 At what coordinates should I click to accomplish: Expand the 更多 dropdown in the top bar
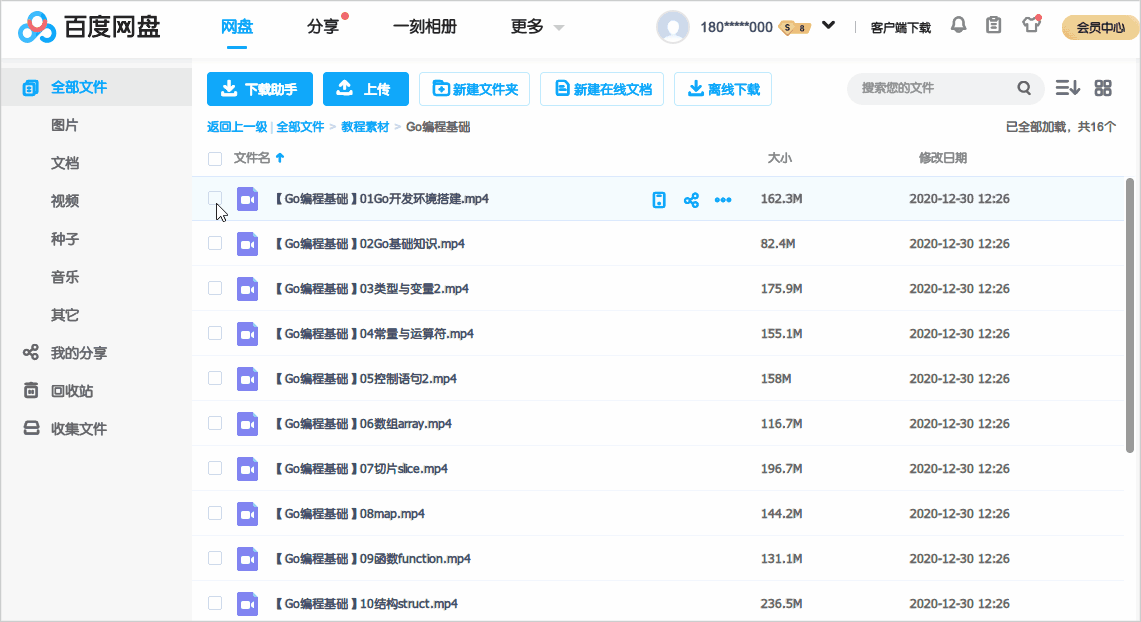(x=536, y=27)
